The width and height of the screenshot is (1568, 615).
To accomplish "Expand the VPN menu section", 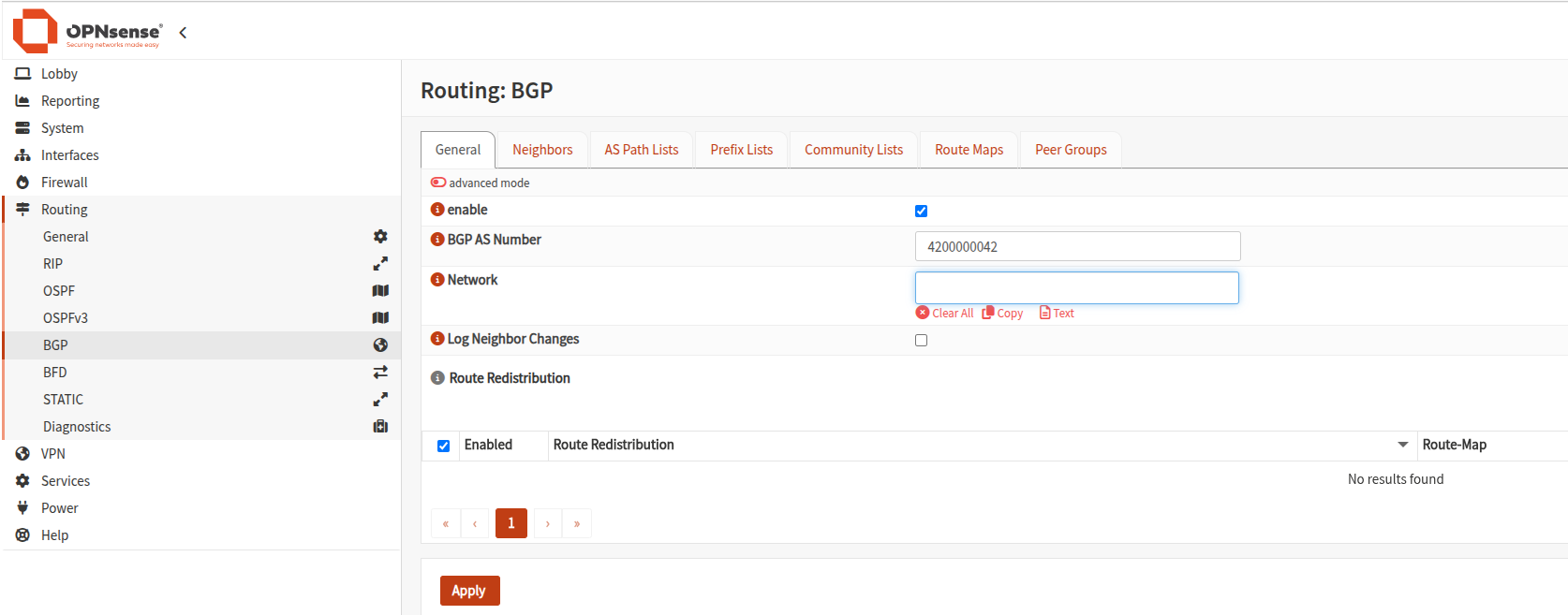I will [x=201, y=454].
